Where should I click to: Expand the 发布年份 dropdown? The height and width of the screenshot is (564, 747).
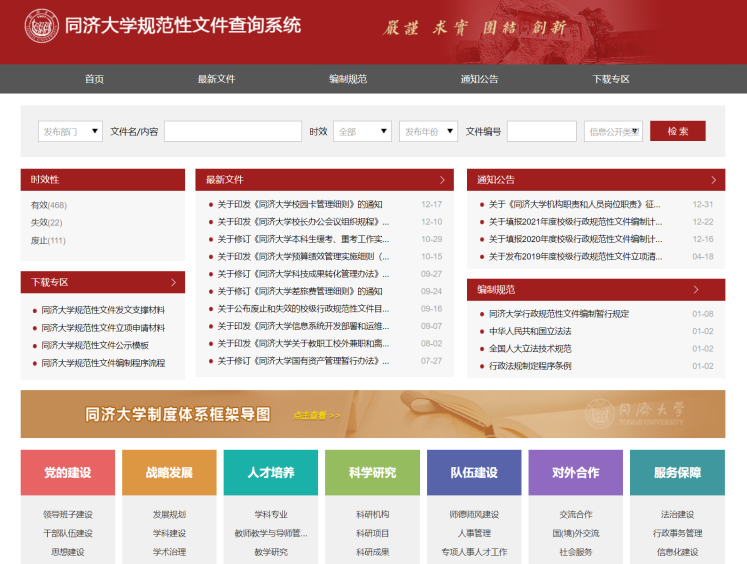coord(428,131)
